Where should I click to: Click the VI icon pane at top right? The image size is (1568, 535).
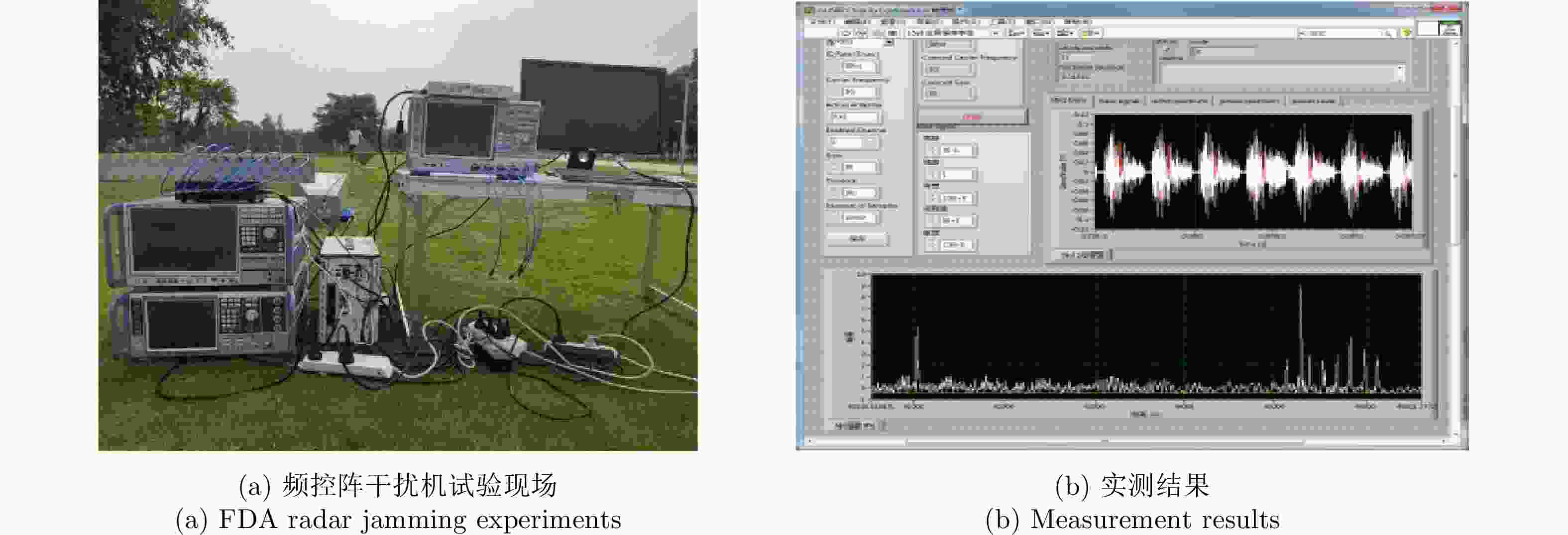pos(1450,28)
